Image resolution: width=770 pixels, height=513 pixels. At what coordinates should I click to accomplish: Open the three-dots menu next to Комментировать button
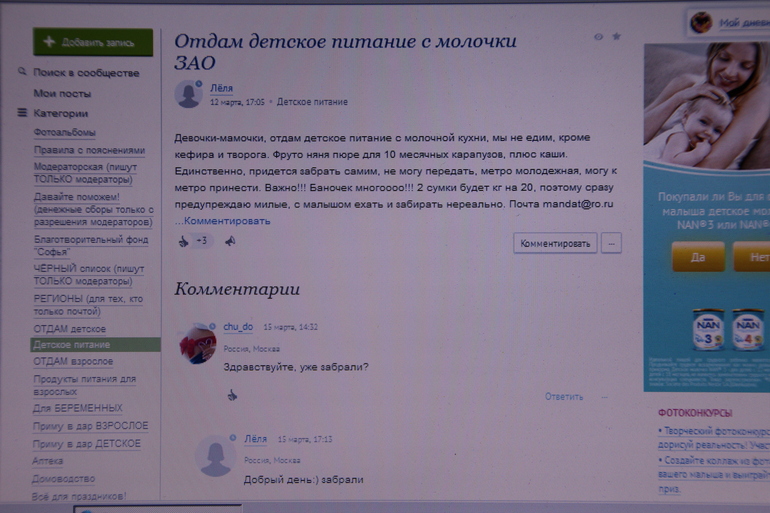click(x=612, y=243)
